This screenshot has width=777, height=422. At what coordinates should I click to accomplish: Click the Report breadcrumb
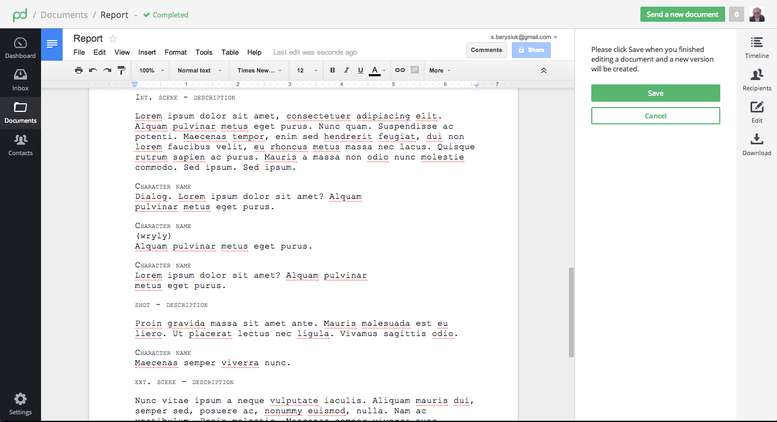point(114,15)
